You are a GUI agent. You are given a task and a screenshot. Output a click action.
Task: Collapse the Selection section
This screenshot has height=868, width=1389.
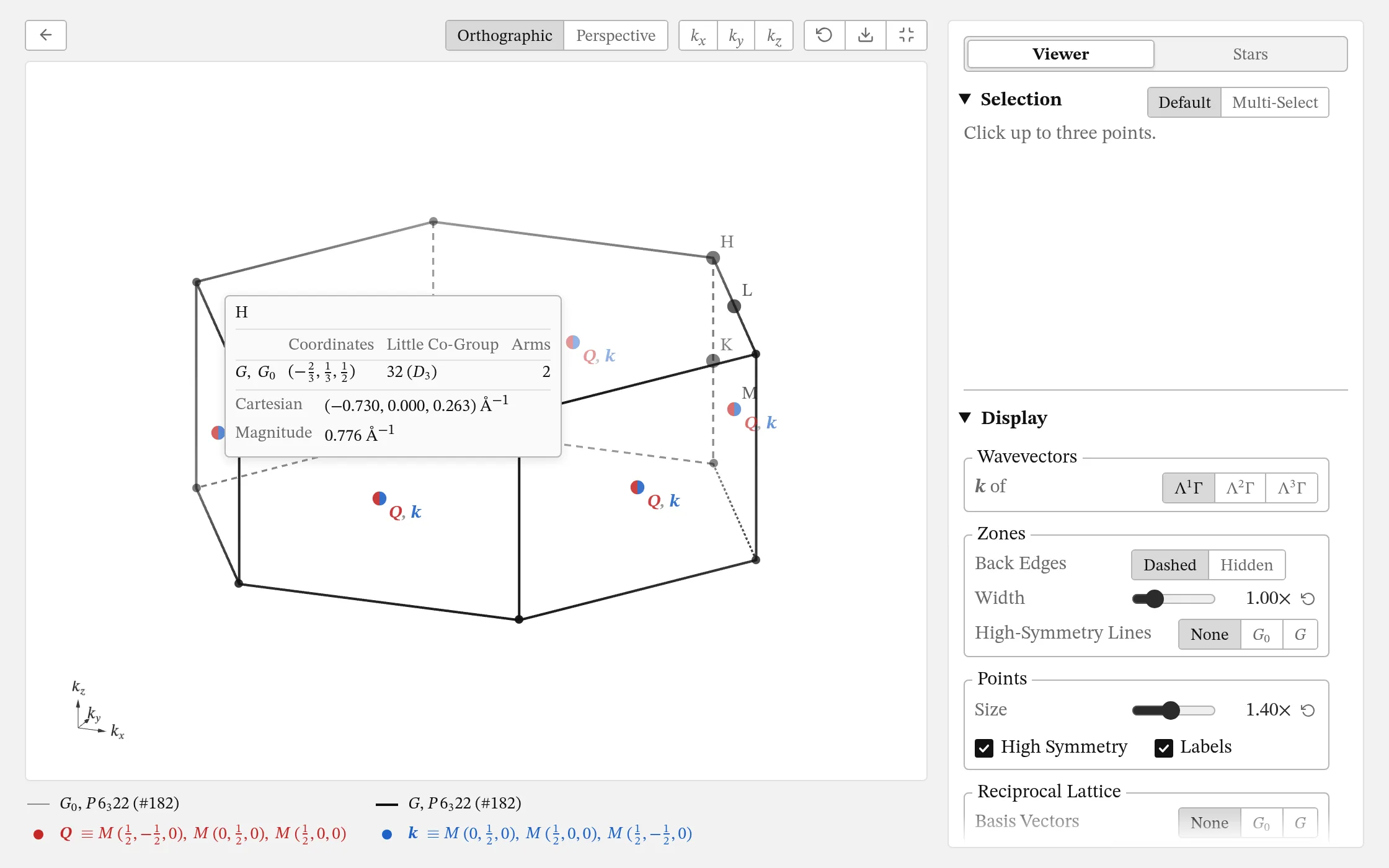[965, 99]
